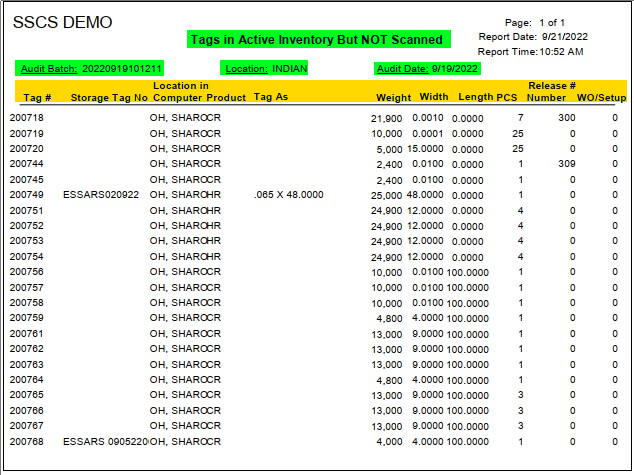Select tag number 200768
Viewport: 634px width, 475px height.
point(26,441)
